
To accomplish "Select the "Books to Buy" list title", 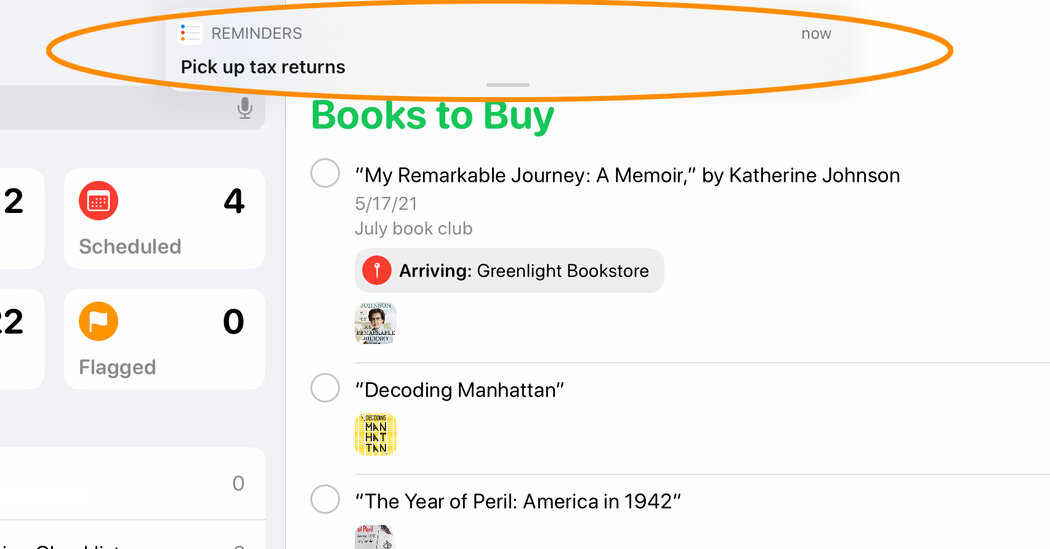I will [433, 115].
